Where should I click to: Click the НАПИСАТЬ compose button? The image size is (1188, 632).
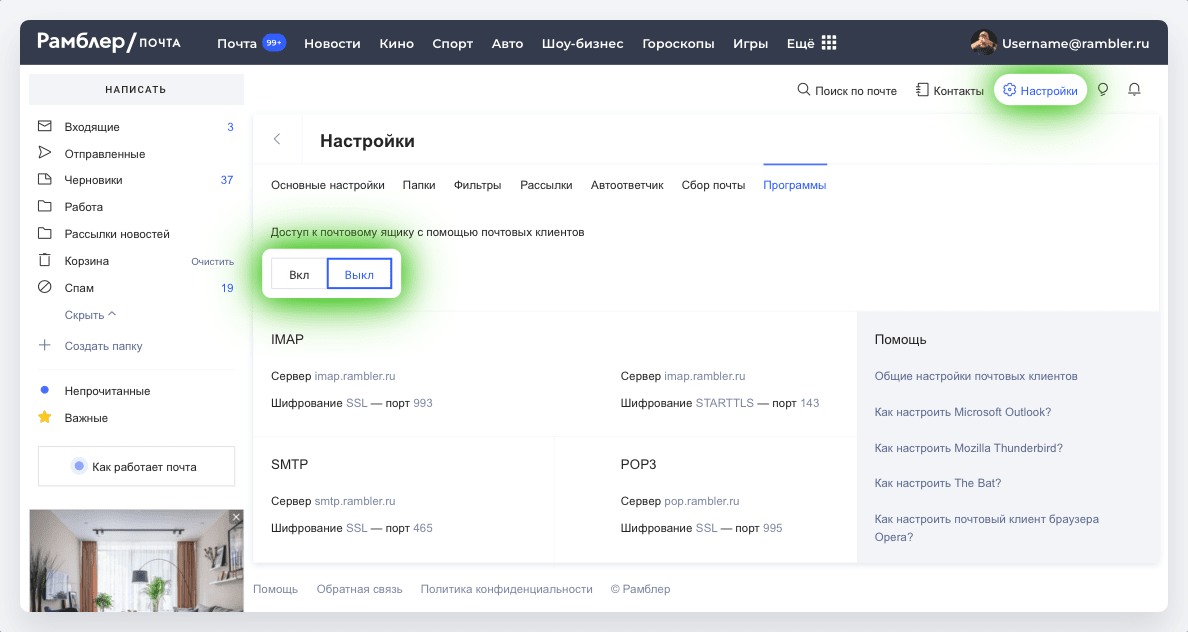(x=136, y=89)
